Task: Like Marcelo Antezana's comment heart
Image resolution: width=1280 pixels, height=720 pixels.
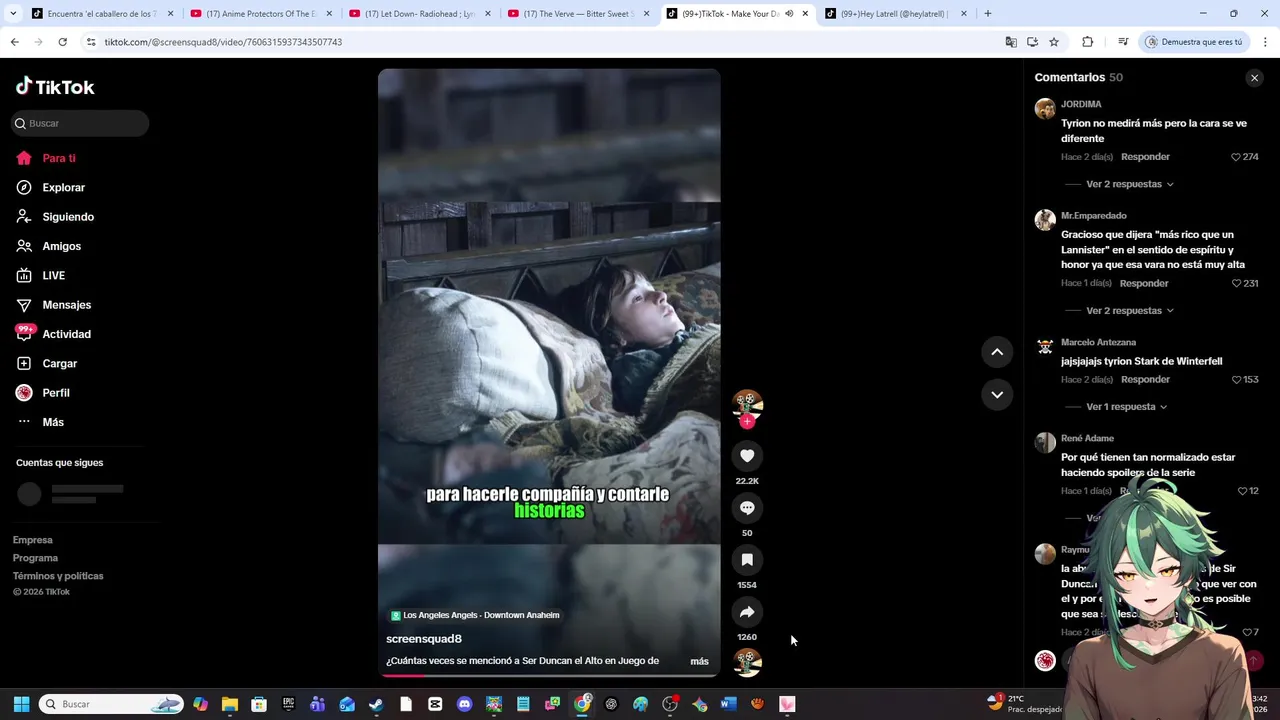Action: [x=1236, y=380]
